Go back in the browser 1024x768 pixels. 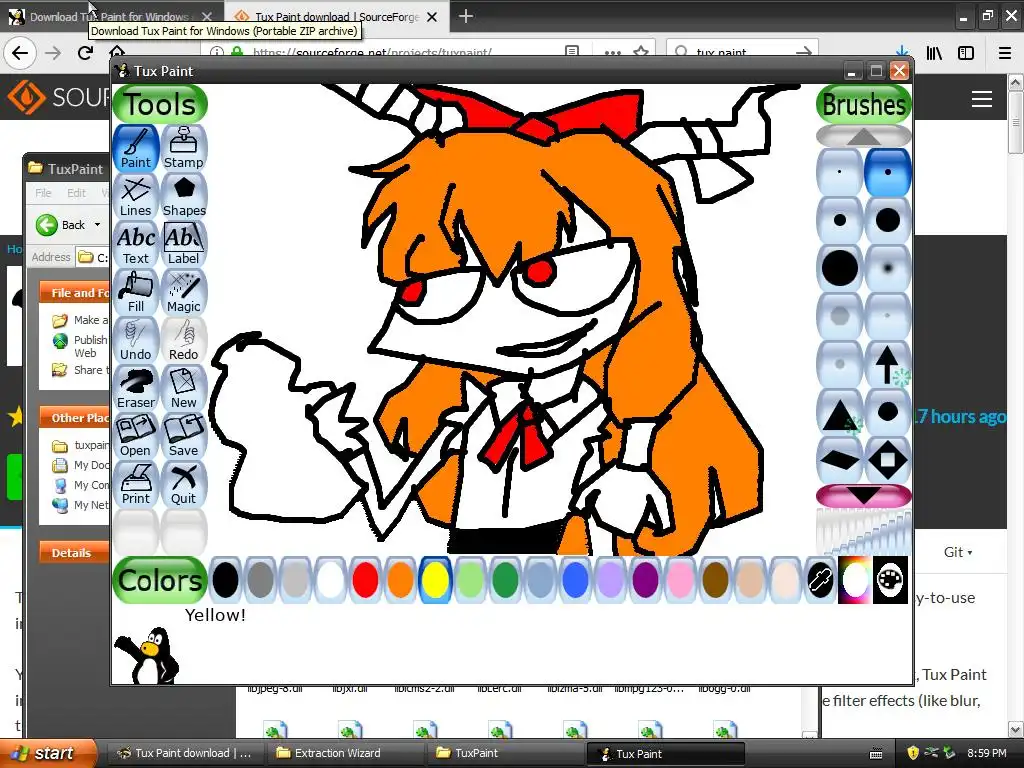pos(20,52)
